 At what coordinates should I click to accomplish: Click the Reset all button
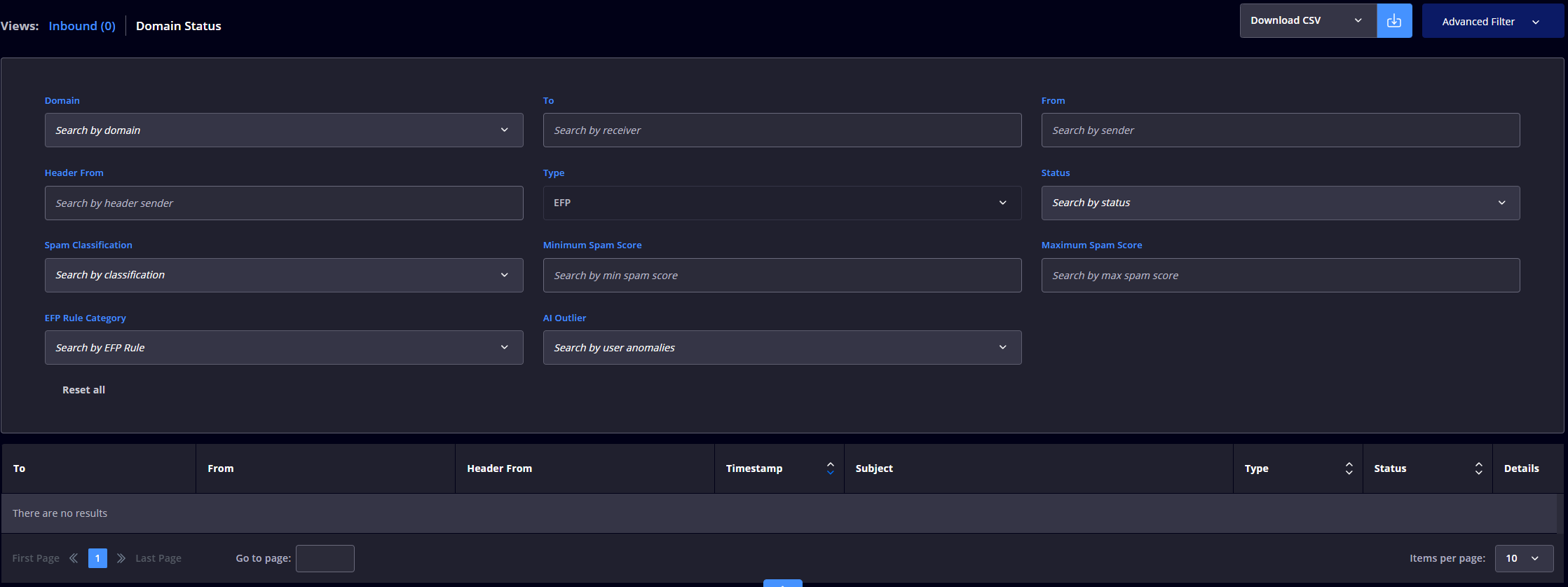(83, 390)
